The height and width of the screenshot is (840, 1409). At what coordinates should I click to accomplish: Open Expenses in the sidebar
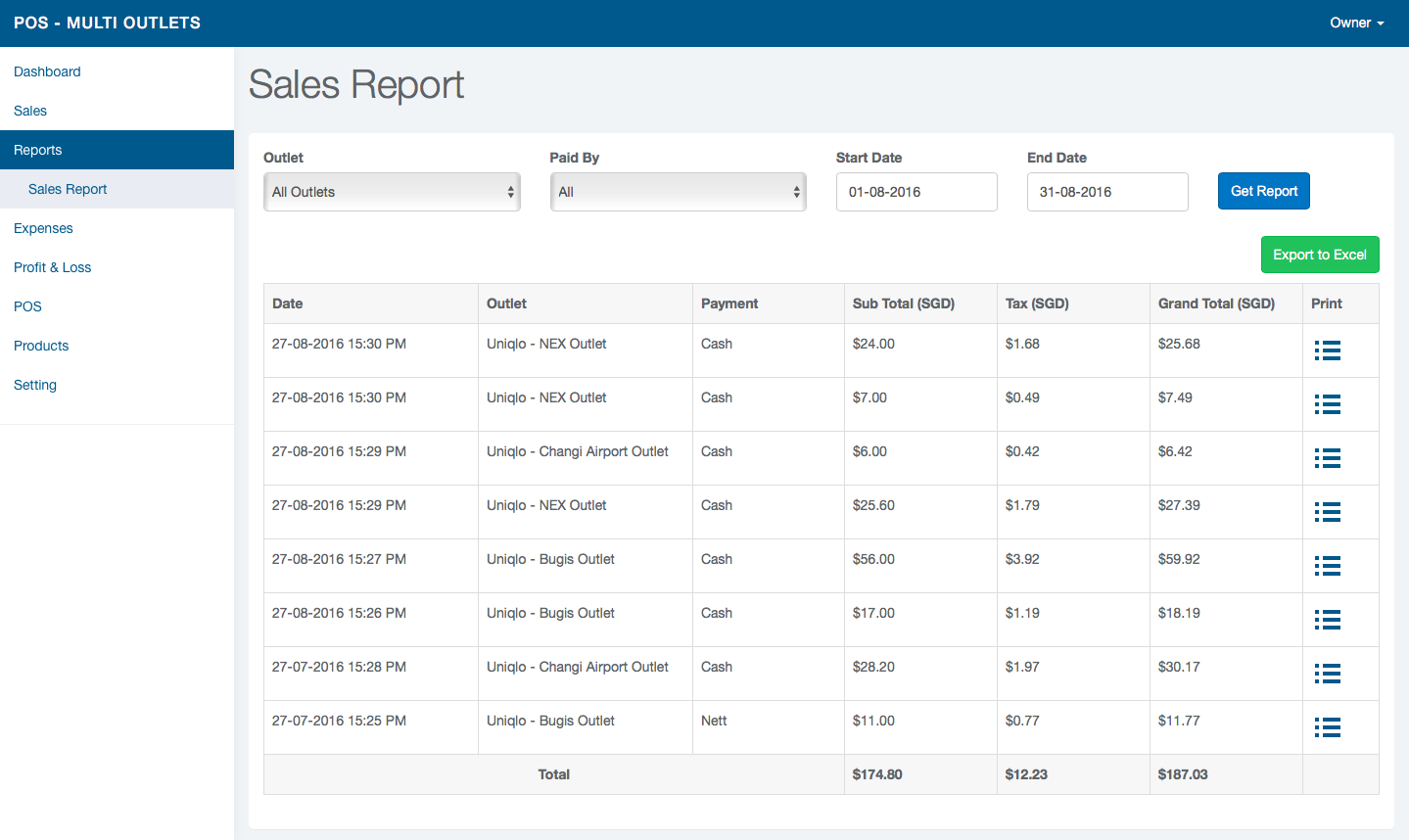click(43, 228)
